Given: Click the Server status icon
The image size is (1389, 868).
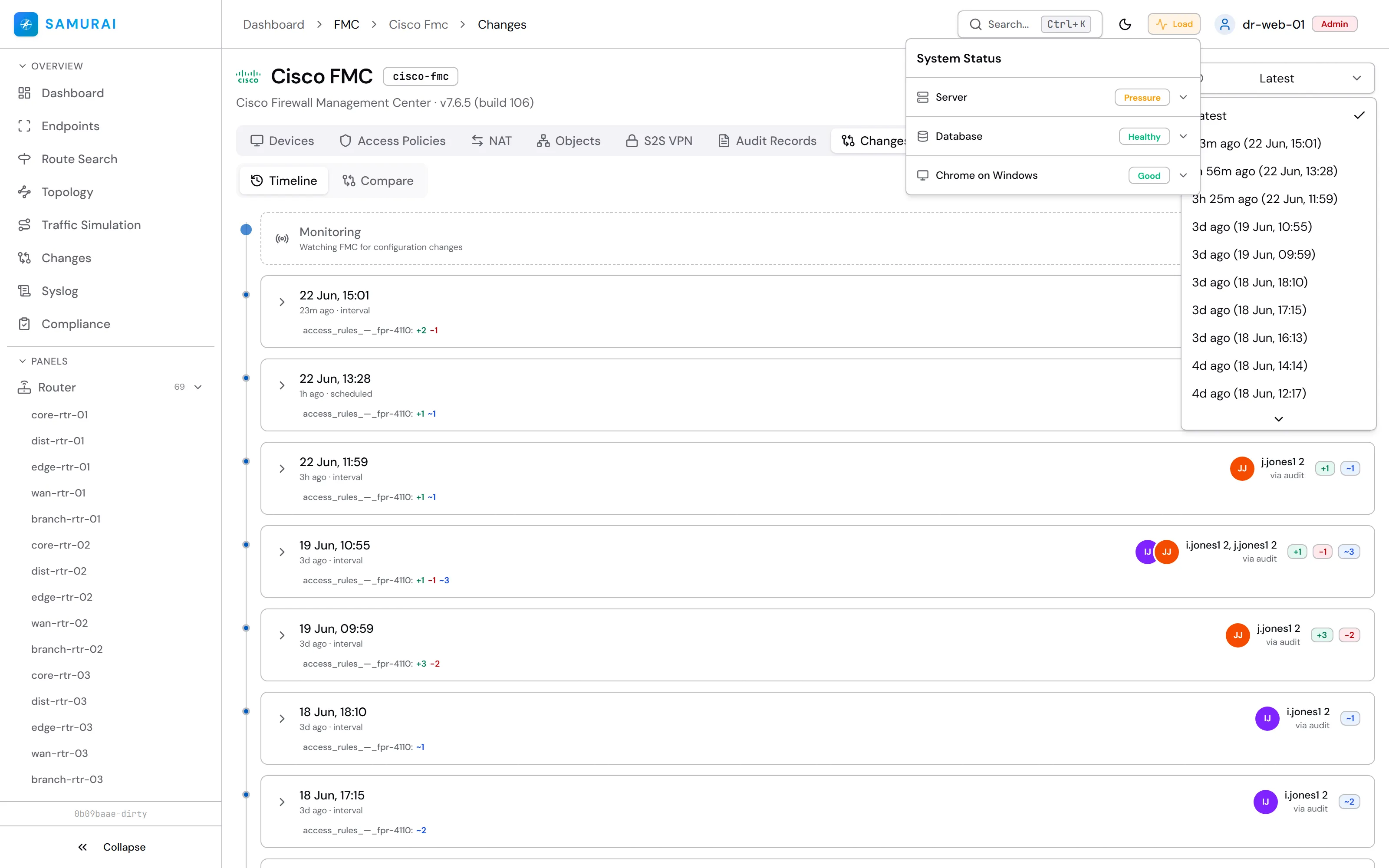Looking at the screenshot, I should tap(923, 98).
